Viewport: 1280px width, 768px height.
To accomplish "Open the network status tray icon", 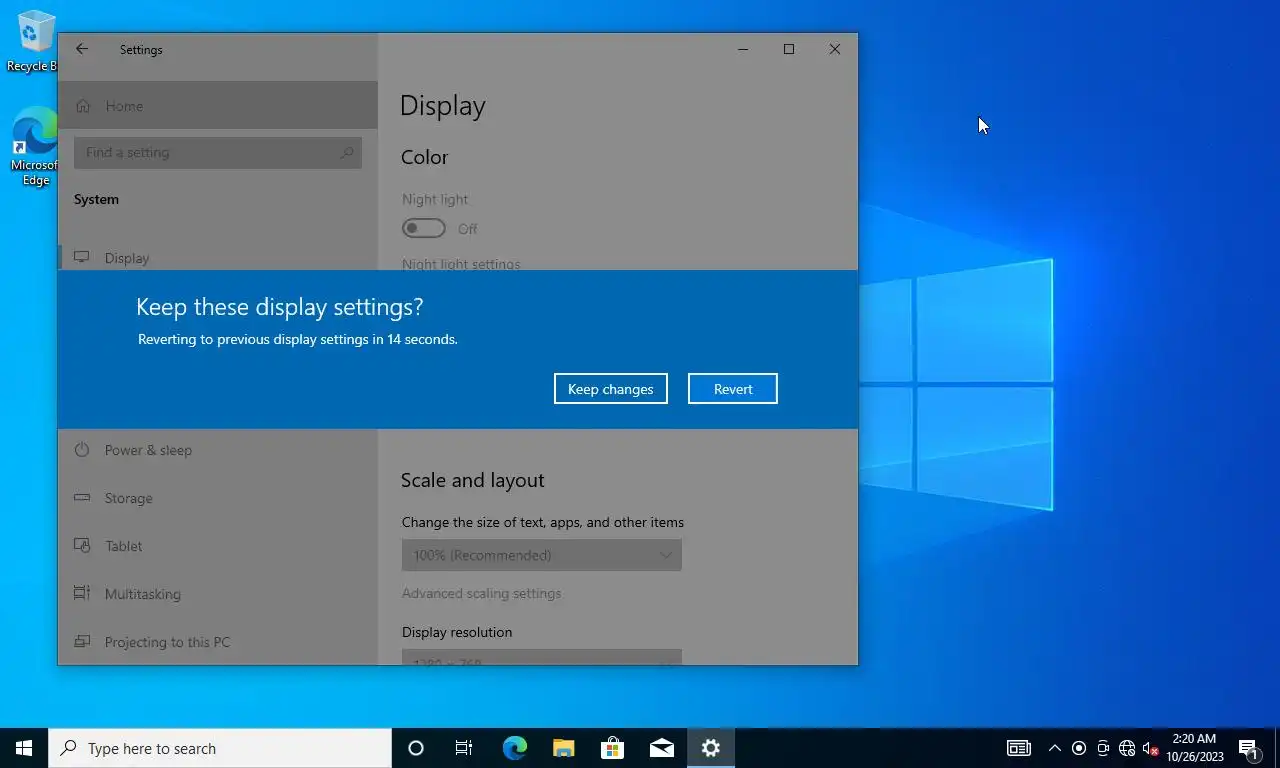I will click(1127, 748).
